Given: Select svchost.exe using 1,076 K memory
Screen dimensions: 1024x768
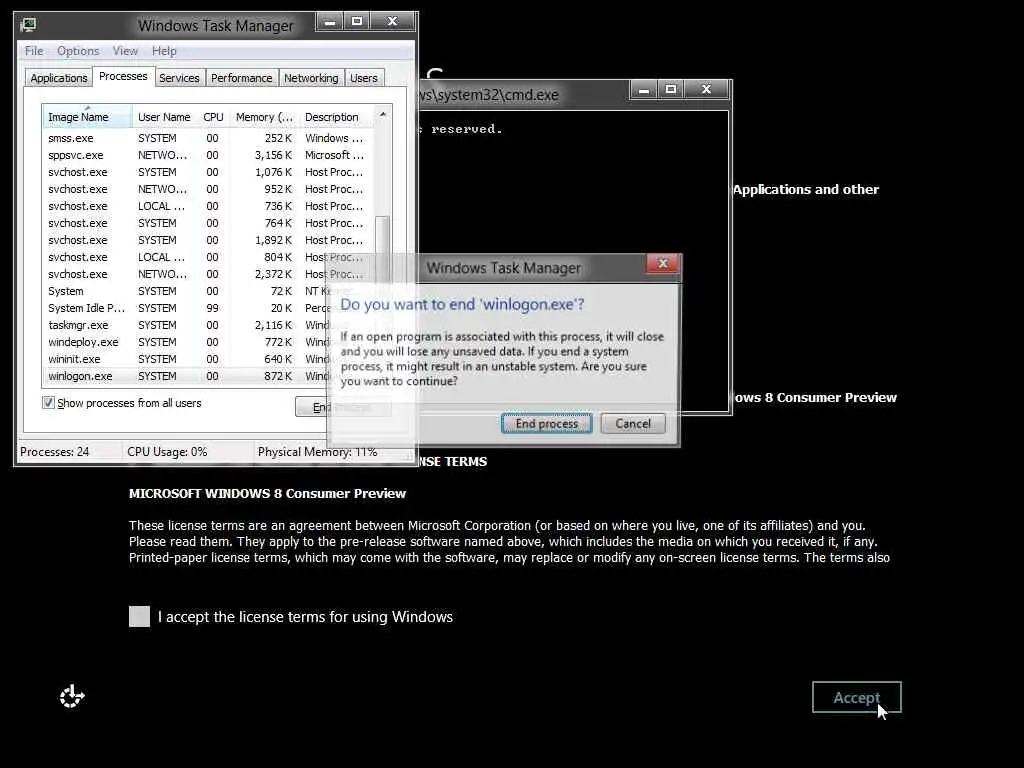Looking at the screenshot, I should pos(208,172).
